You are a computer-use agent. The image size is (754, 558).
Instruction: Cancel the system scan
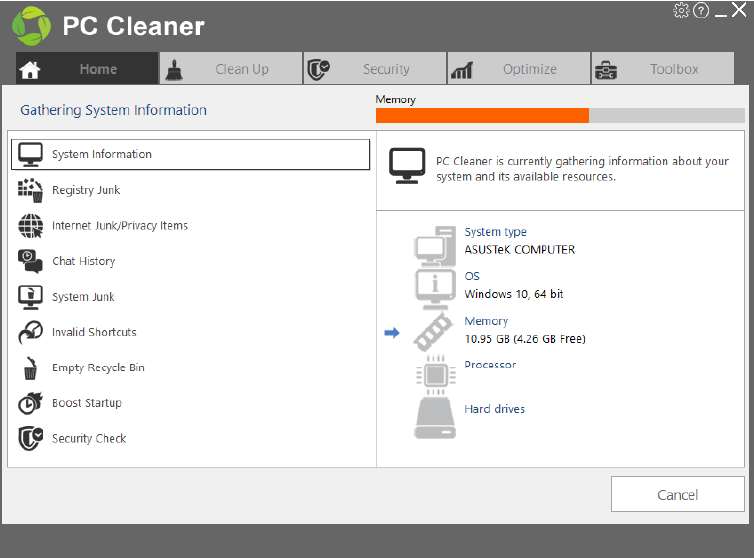point(678,495)
